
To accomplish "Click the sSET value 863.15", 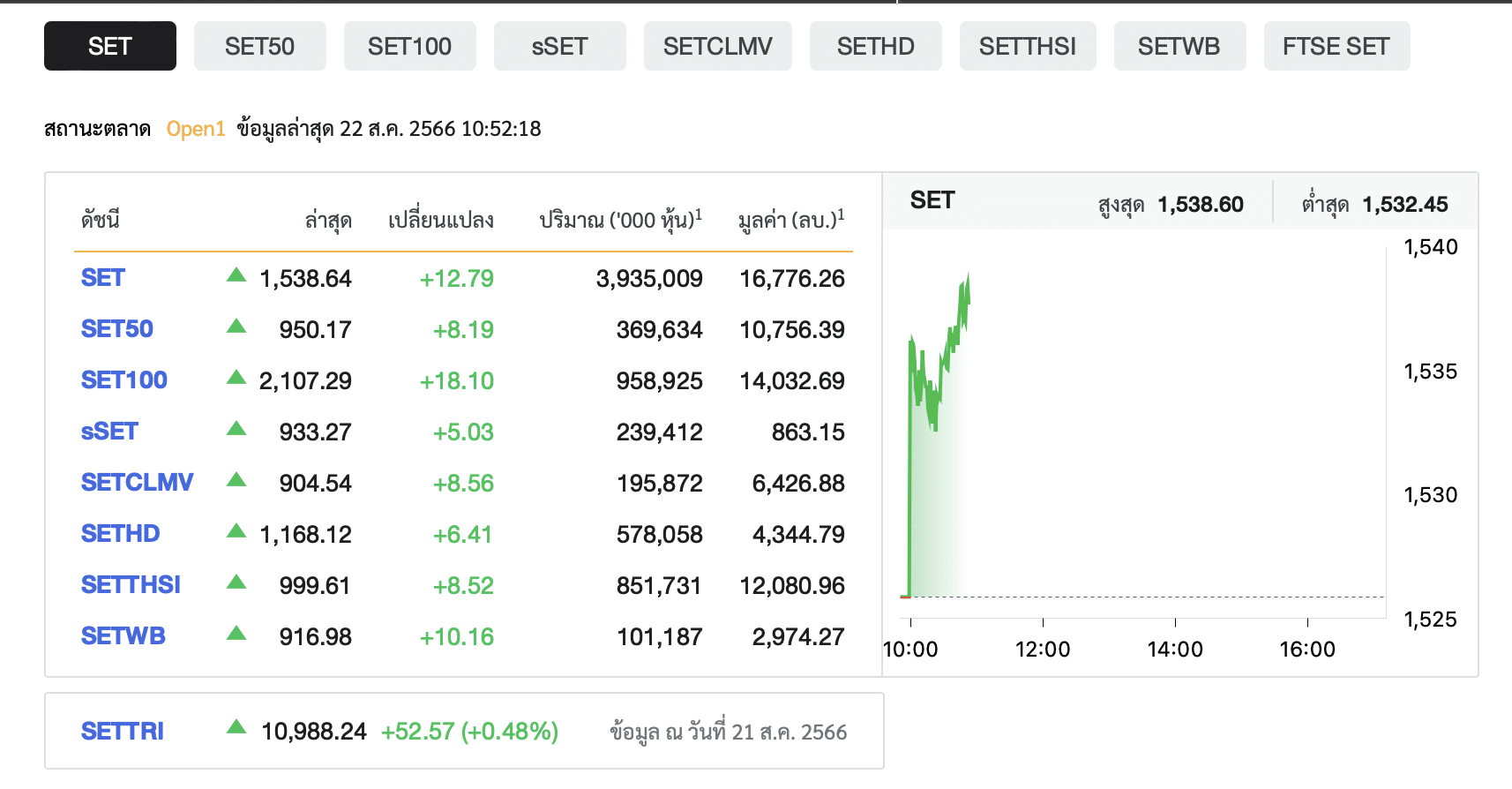I will pyautogui.click(x=808, y=432).
